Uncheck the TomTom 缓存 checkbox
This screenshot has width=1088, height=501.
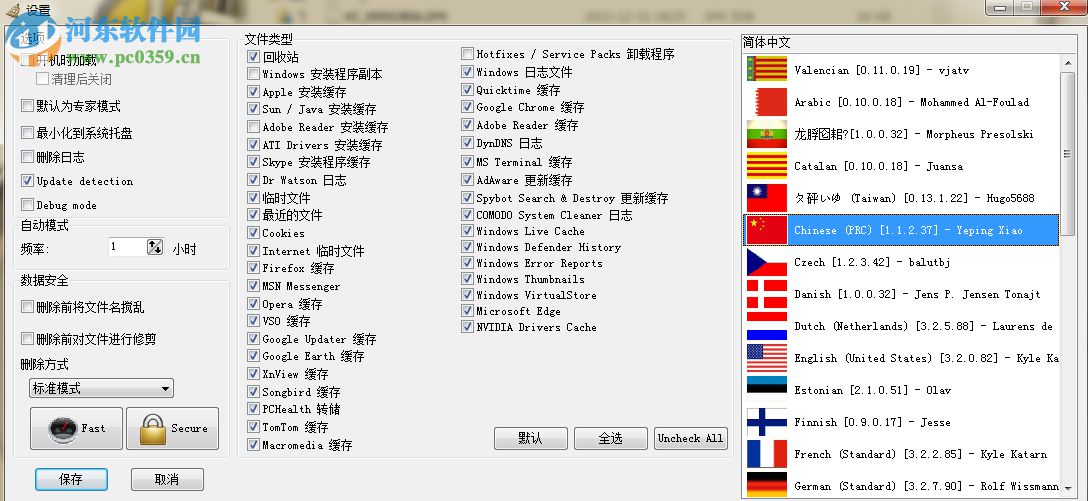(x=253, y=427)
